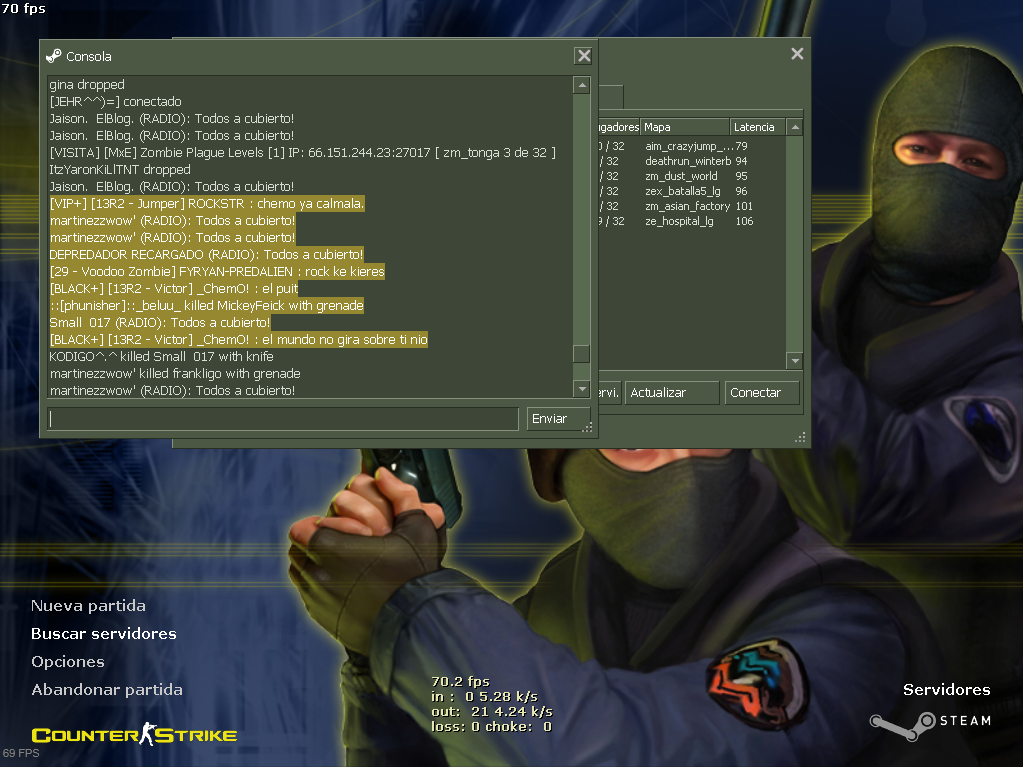The width and height of the screenshot is (1025, 767).
Task: Click the Servidores link above Steam logo
Action: pos(947,690)
